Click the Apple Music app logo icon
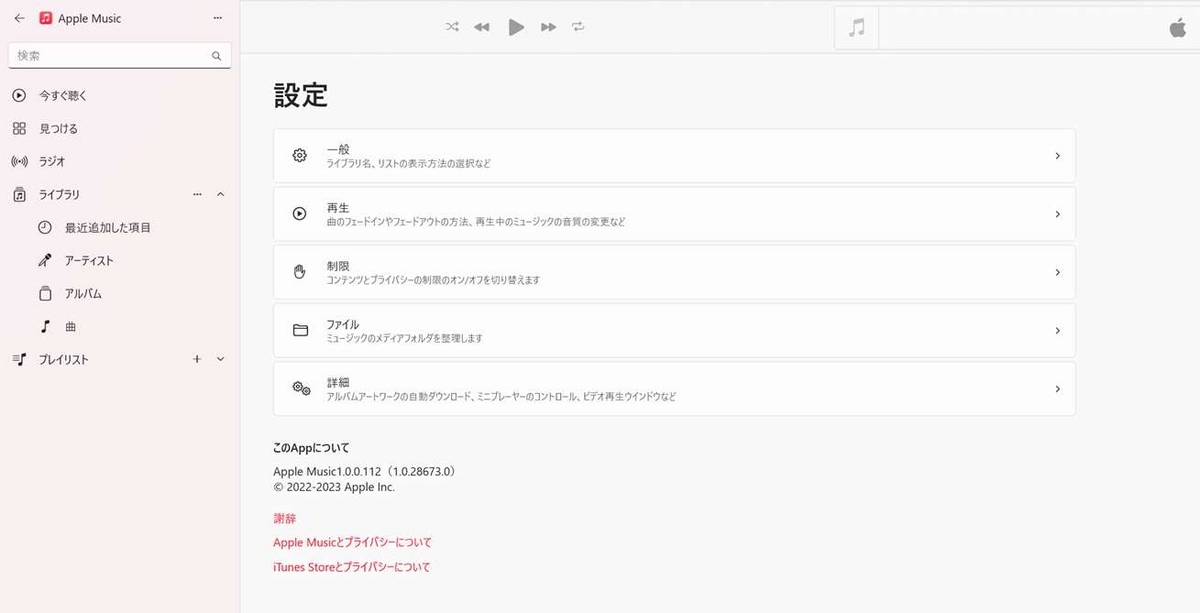Image resolution: width=1200 pixels, height=613 pixels. pyautogui.click(x=46, y=18)
